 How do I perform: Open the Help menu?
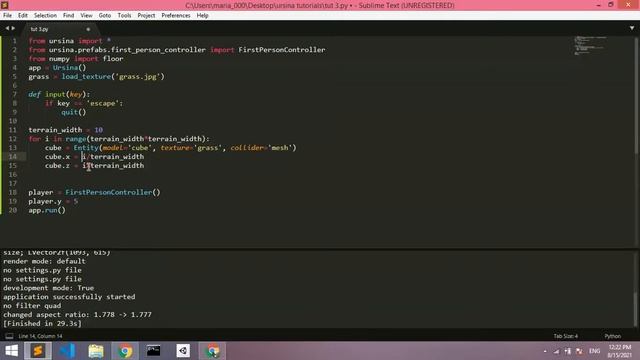202,16
